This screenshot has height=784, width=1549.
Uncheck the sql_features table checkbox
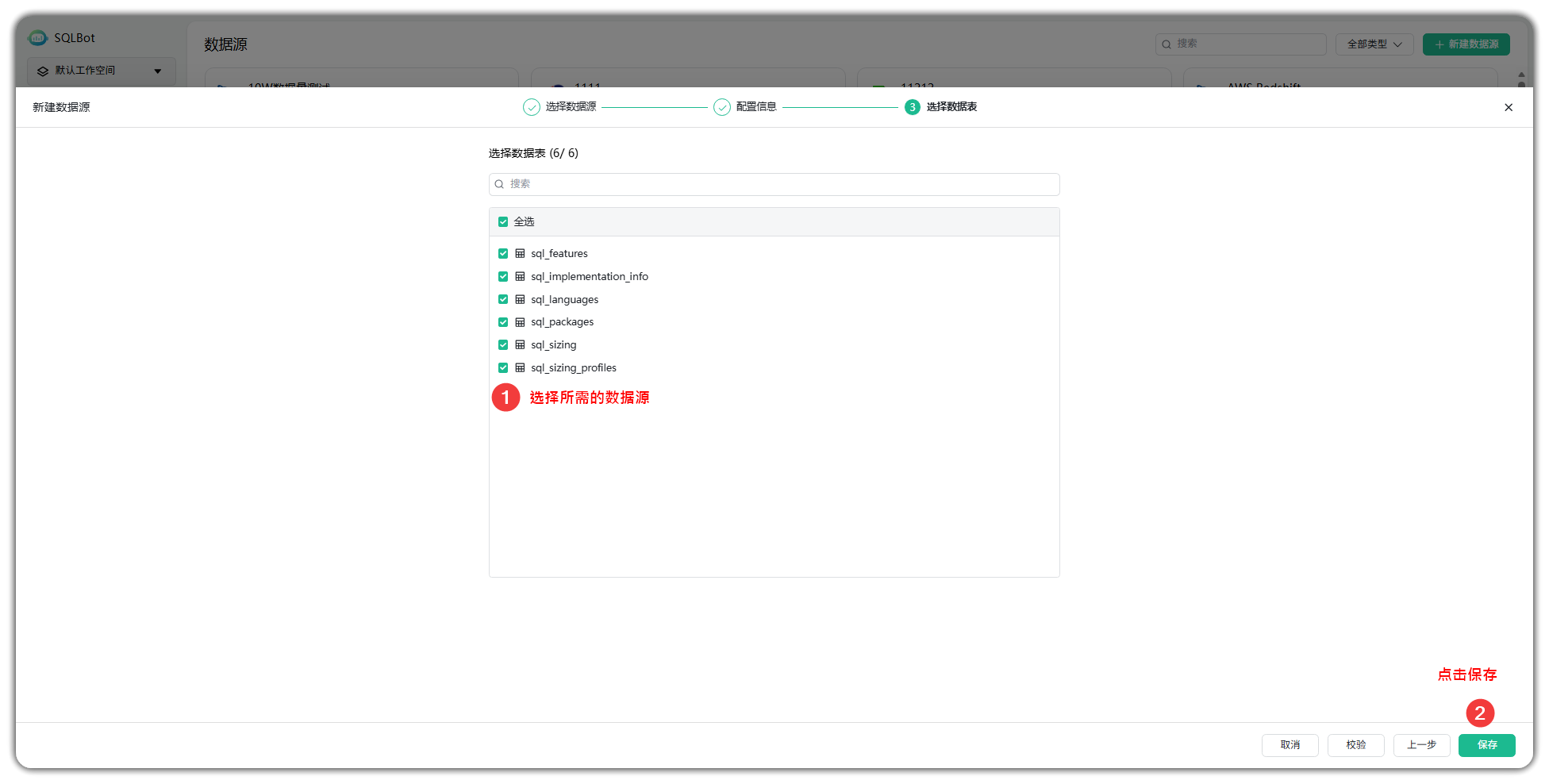(503, 253)
